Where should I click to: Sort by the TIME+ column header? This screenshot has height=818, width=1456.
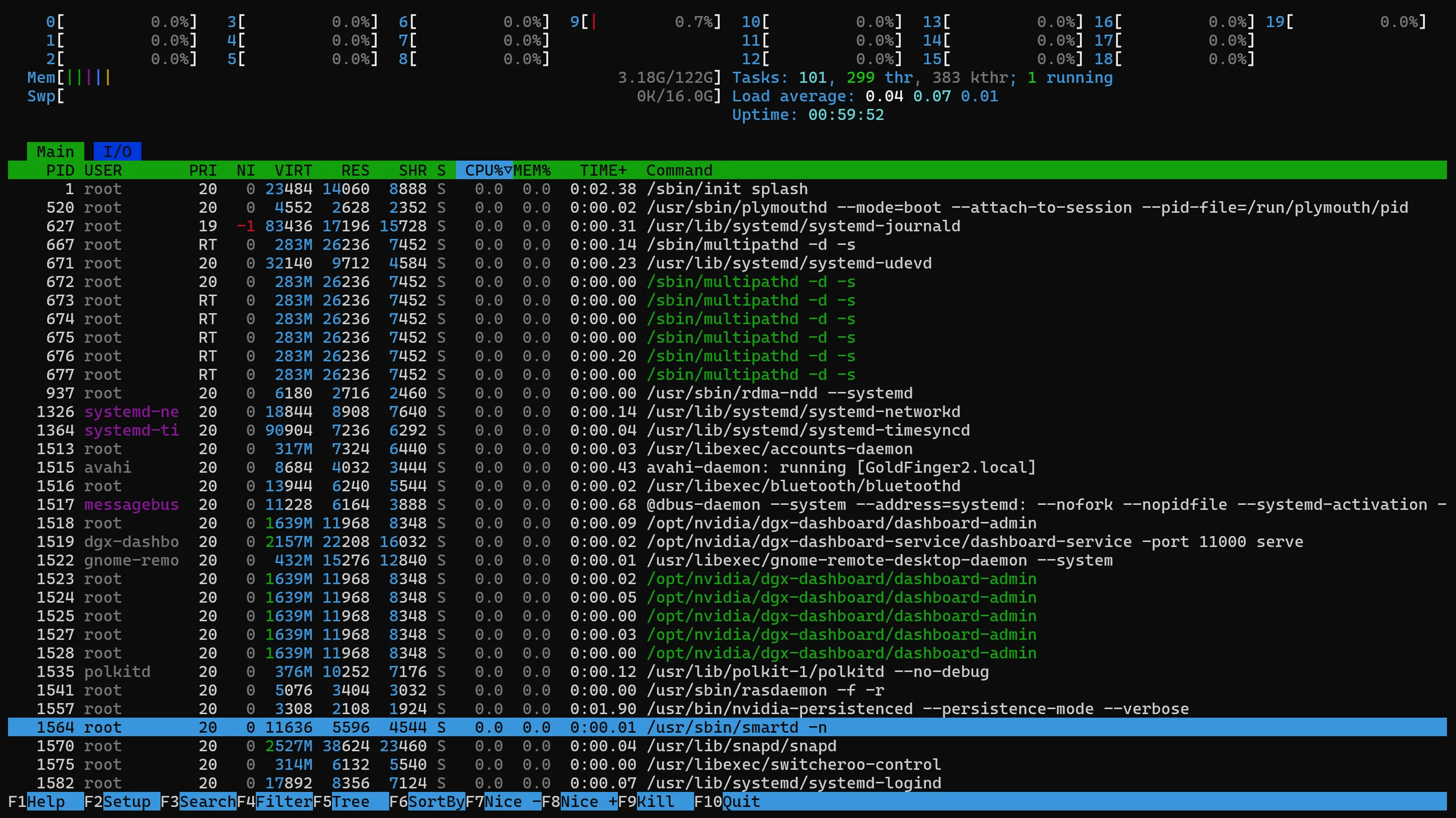pyautogui.click(x=602, y=170)
